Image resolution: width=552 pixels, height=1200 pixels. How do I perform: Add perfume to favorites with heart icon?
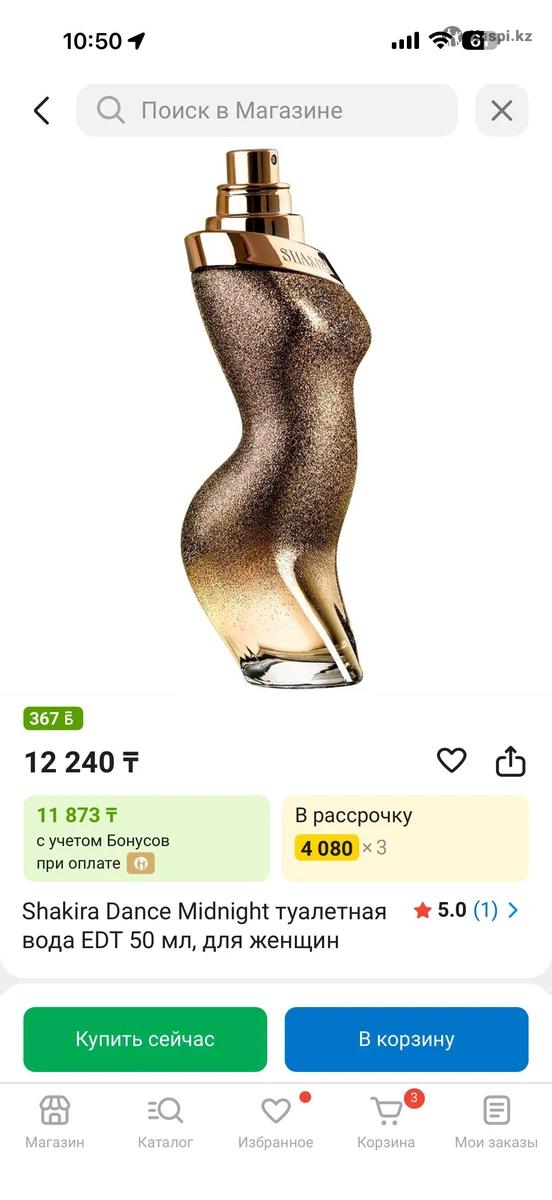point(452,761)
